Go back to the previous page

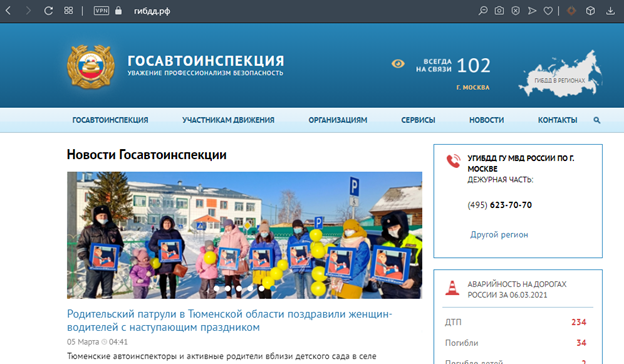point(8,11)
